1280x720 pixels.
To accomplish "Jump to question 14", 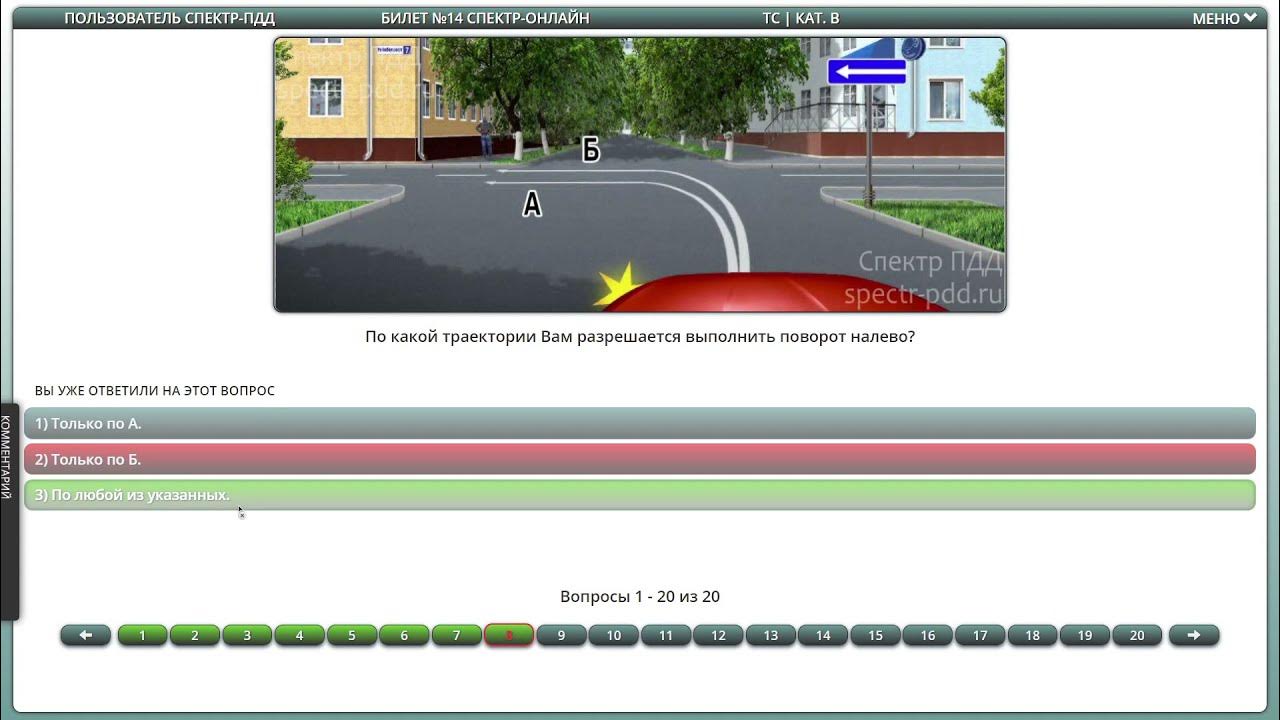I will click(823, 635).
